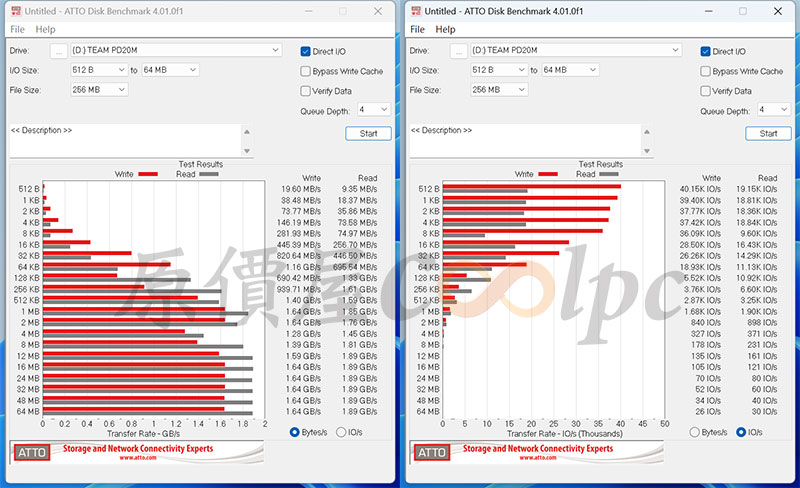Select IO/s radio in right window
This screenshot has width=800, height=488.
point(741,432)
